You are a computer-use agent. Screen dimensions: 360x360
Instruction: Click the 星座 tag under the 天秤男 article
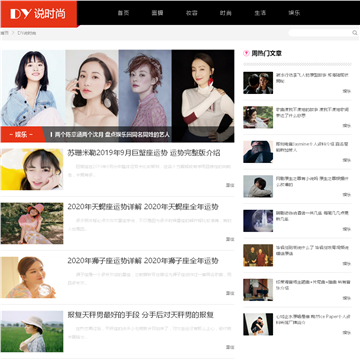(x=230, y=347)
